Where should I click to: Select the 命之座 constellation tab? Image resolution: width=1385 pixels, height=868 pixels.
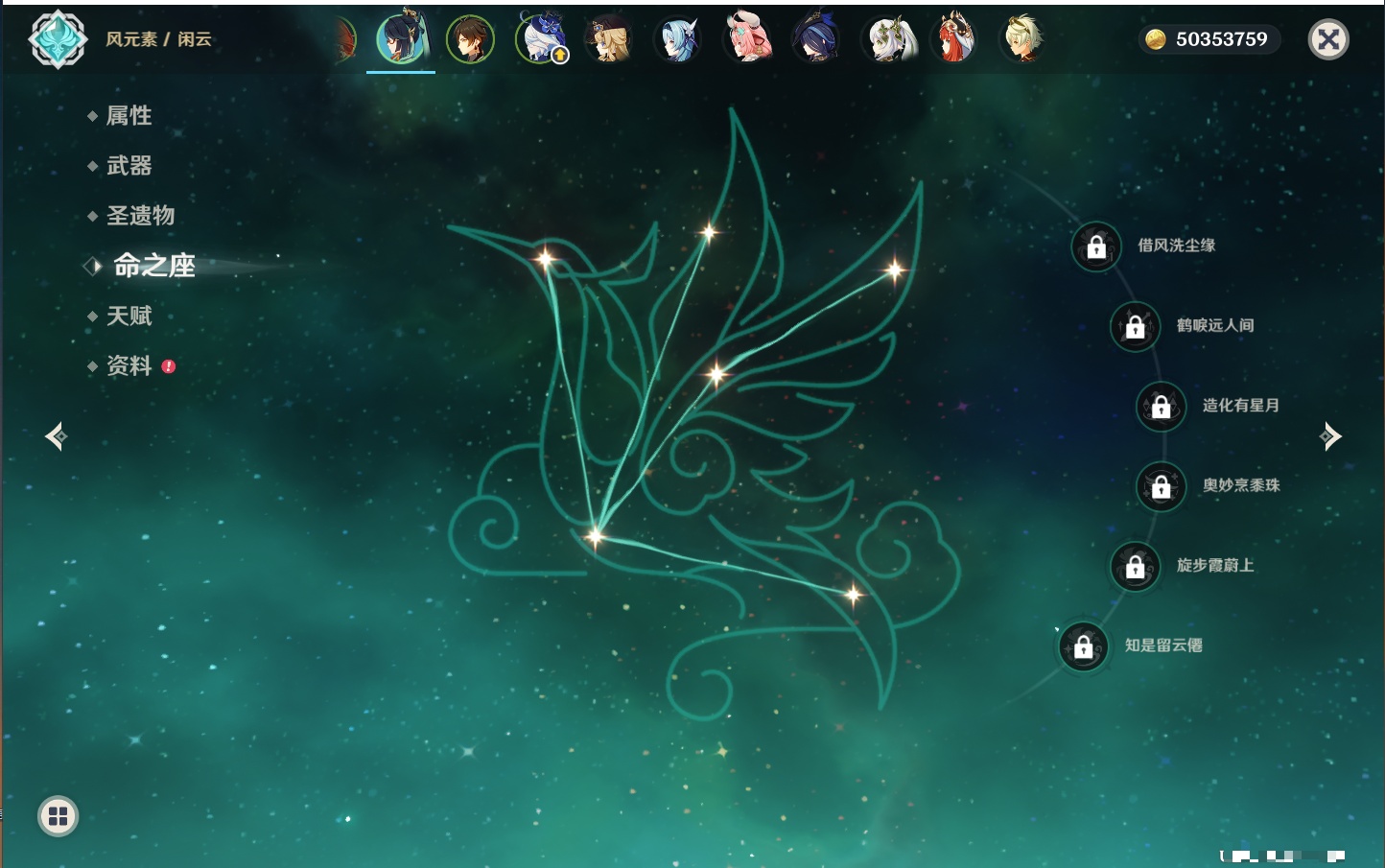click(x=154, y=266)
